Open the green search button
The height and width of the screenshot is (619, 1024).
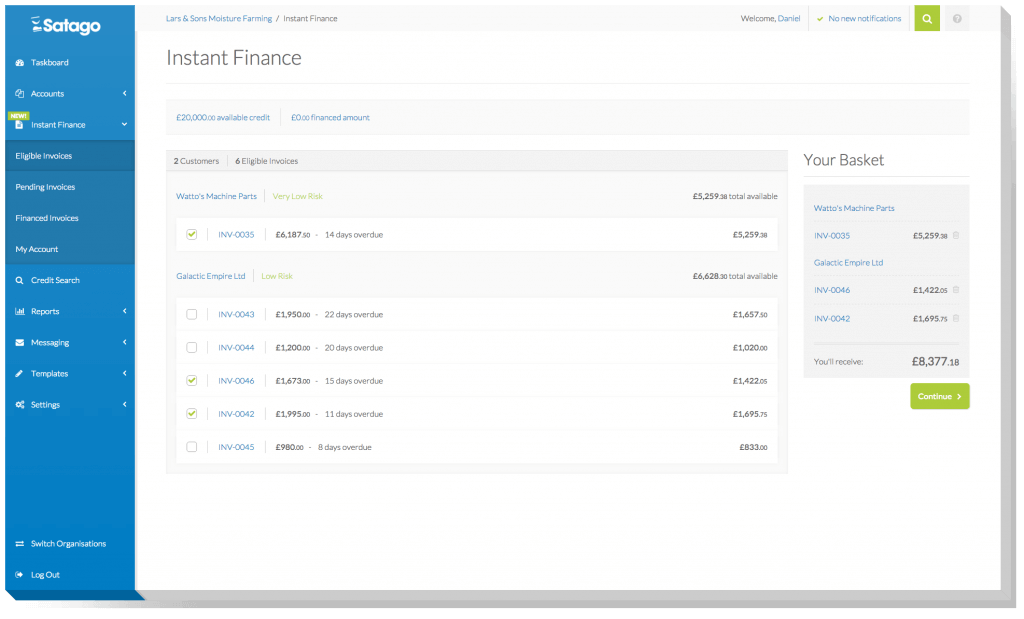coord(927,18)
